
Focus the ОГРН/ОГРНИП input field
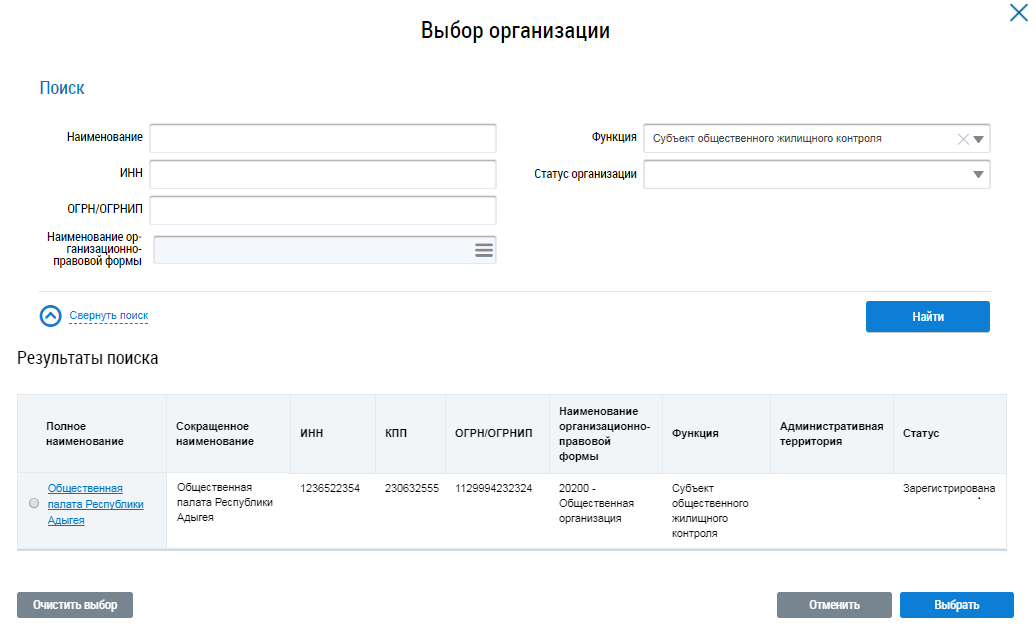pos(323,210)
